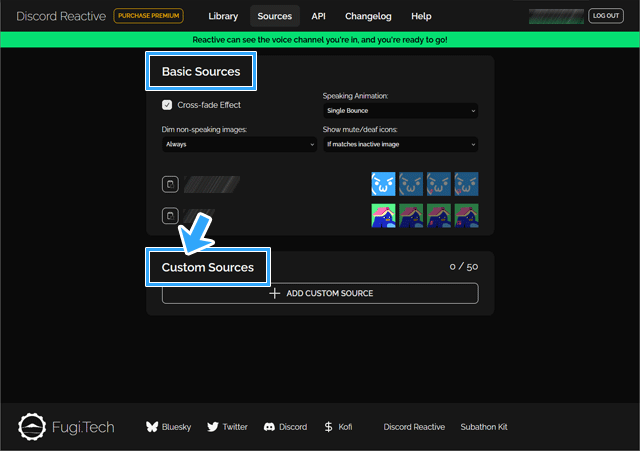This screenshot has width=640, height=451.
Task: Click the Twitter bird icon
Action: 213,427
